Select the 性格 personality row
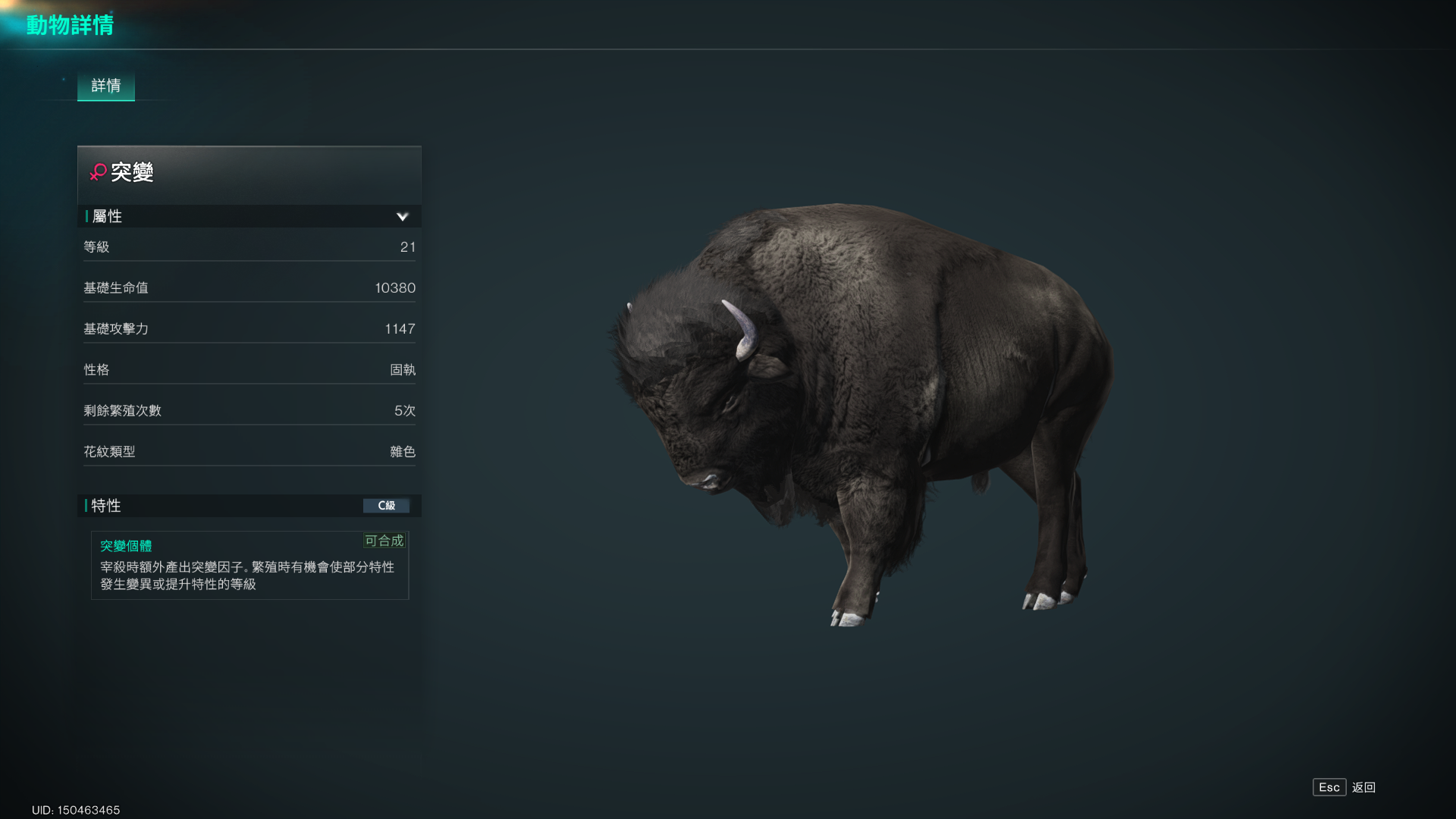The width and height of the screenshot is (1456, 819). point(249,370)
